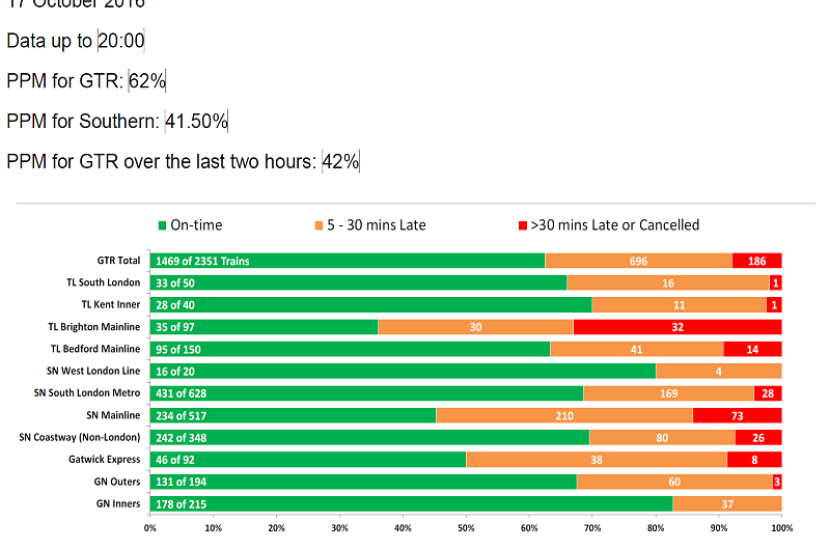Click the SN Mainline orange 210 segment
The width and height of the screenshot is (830, 540).
coord(564,415)
